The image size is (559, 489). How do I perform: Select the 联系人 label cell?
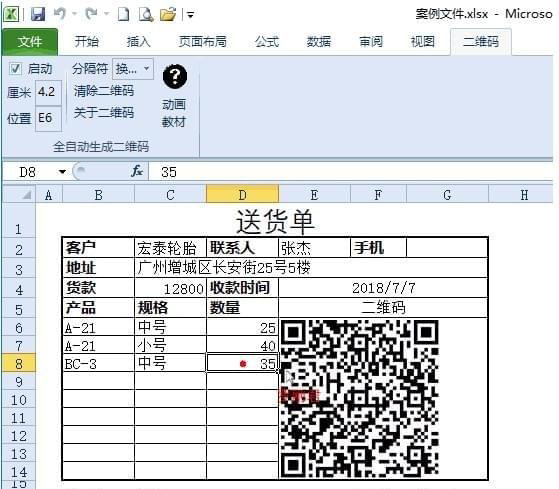[x=242, y=248]
